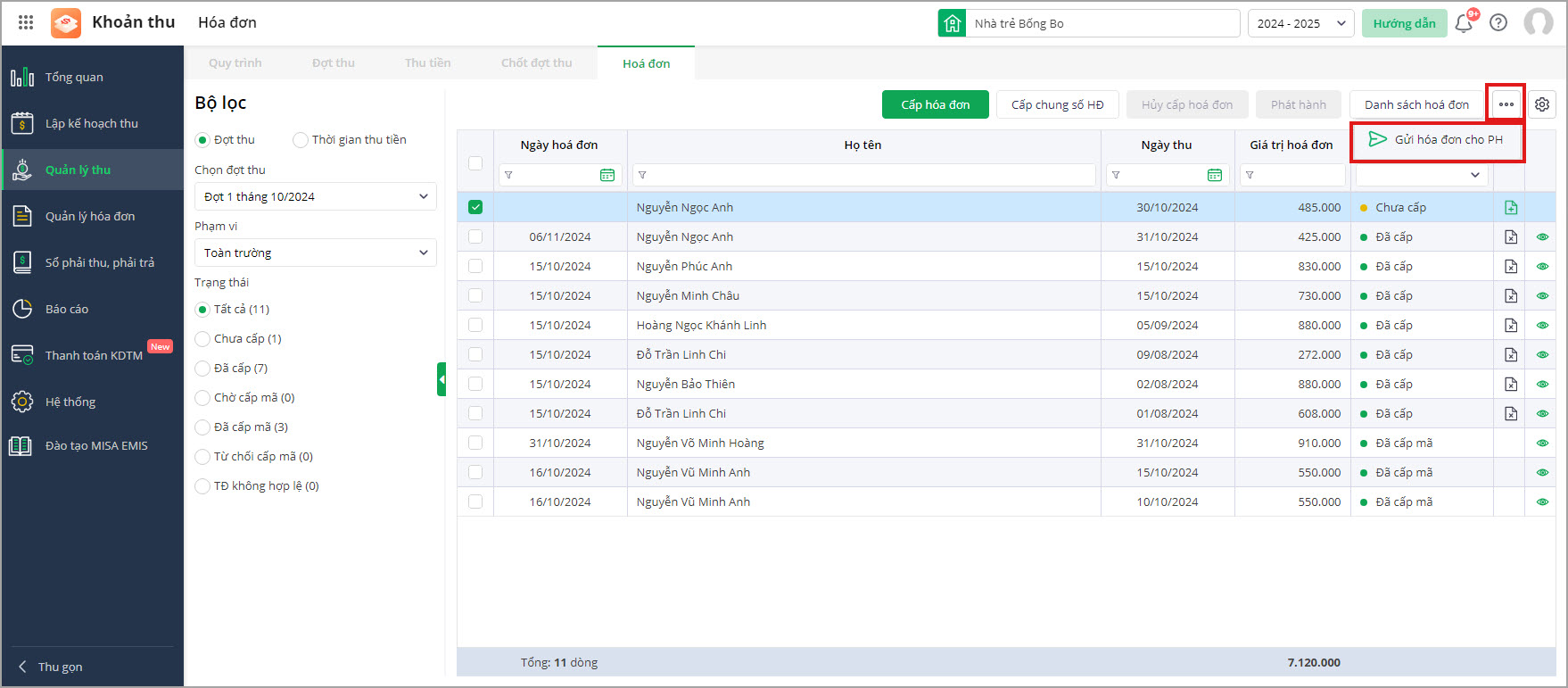Collapse the filter panel with green arrow
This screenshot has width=1568, height=688.
[442, 379]
